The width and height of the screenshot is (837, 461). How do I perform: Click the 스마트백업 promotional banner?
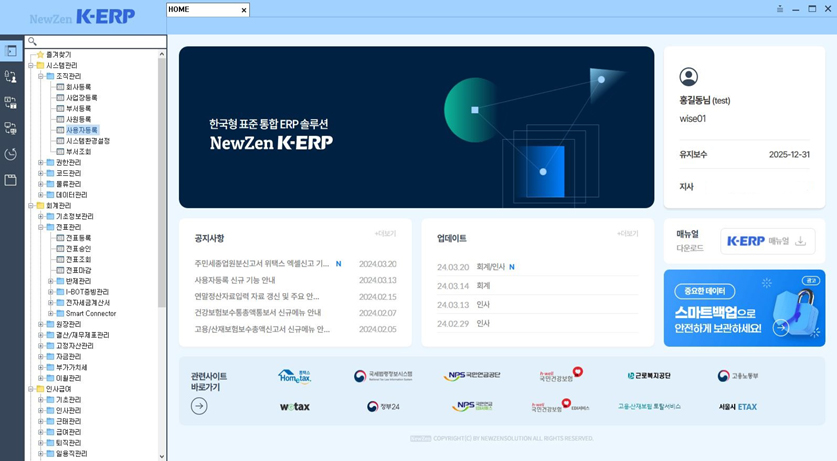click(x=744, y=308)
